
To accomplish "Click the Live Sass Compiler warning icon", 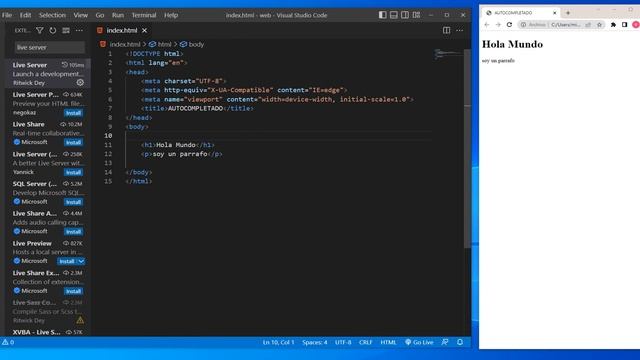I will pos(80,320).
